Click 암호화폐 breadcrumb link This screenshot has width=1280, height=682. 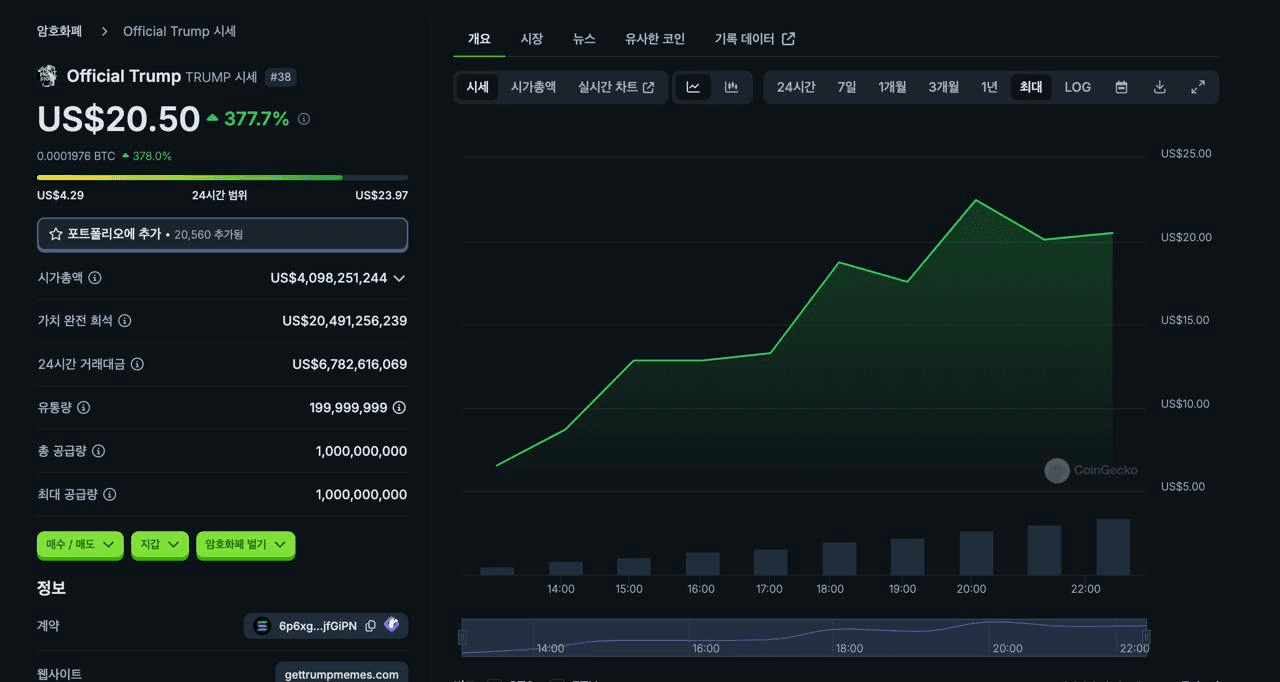click(x=59, y=31)
